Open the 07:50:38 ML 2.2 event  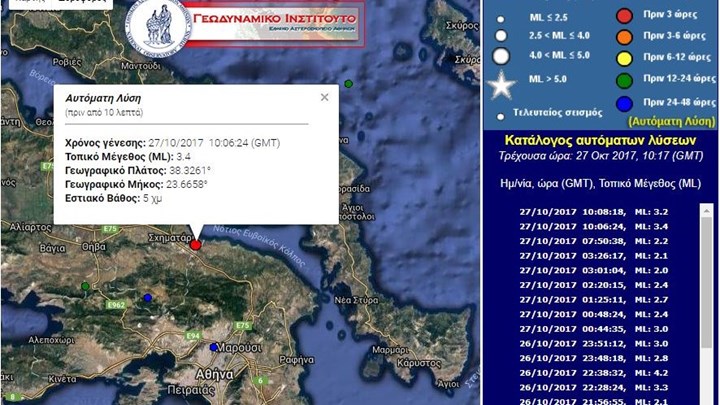point(600,241)
